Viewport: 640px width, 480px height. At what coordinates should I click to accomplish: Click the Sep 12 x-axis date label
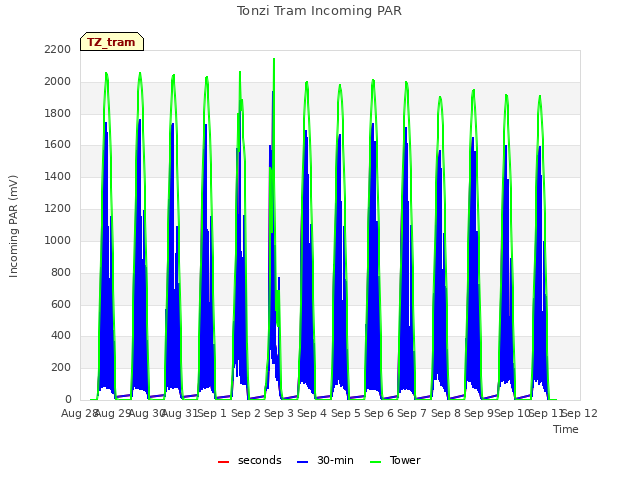(x=580, y=413)
